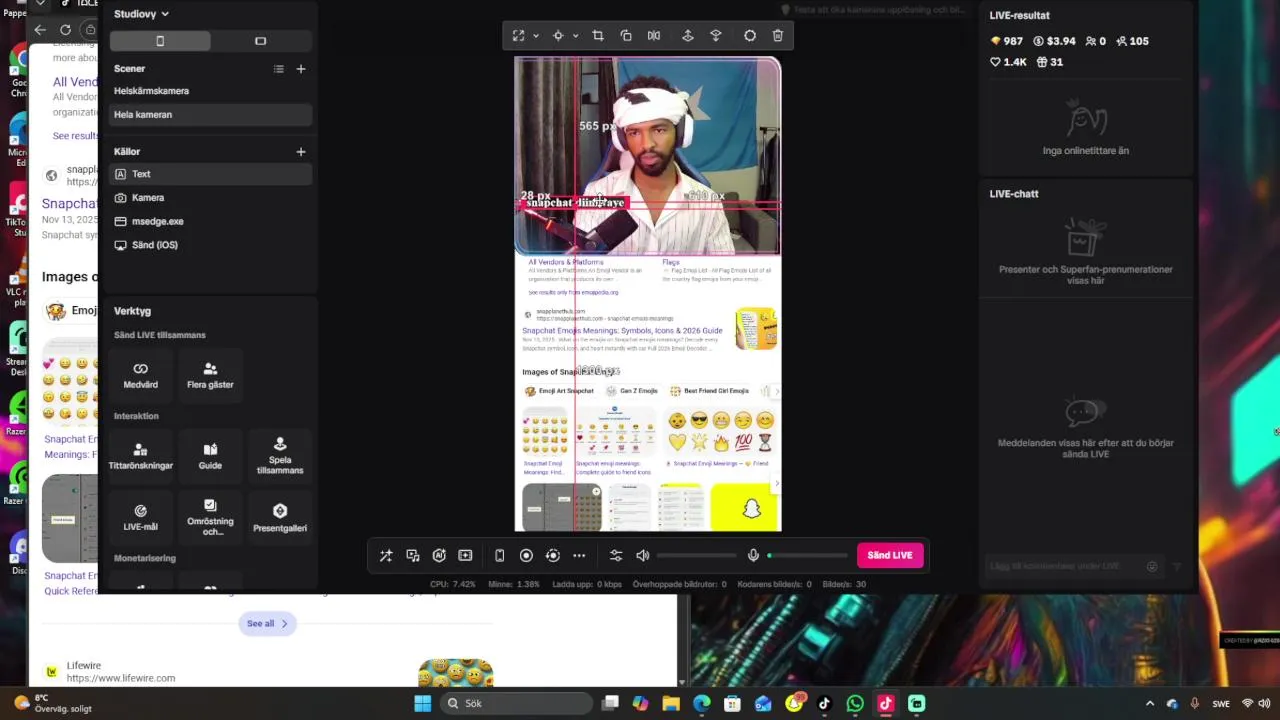Expand the resize options chevron
Screen dimensions: 1280x720
[536, 36]
